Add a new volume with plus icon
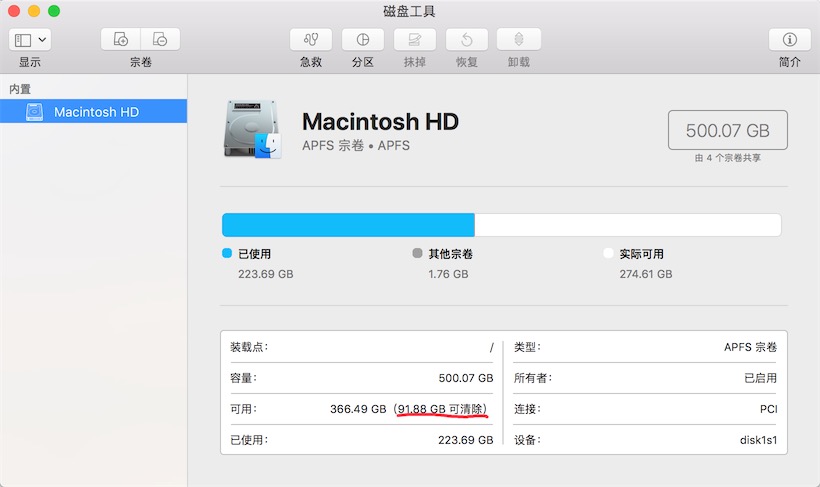The width and height of the screenshot is (820, 487). (121, 40)
